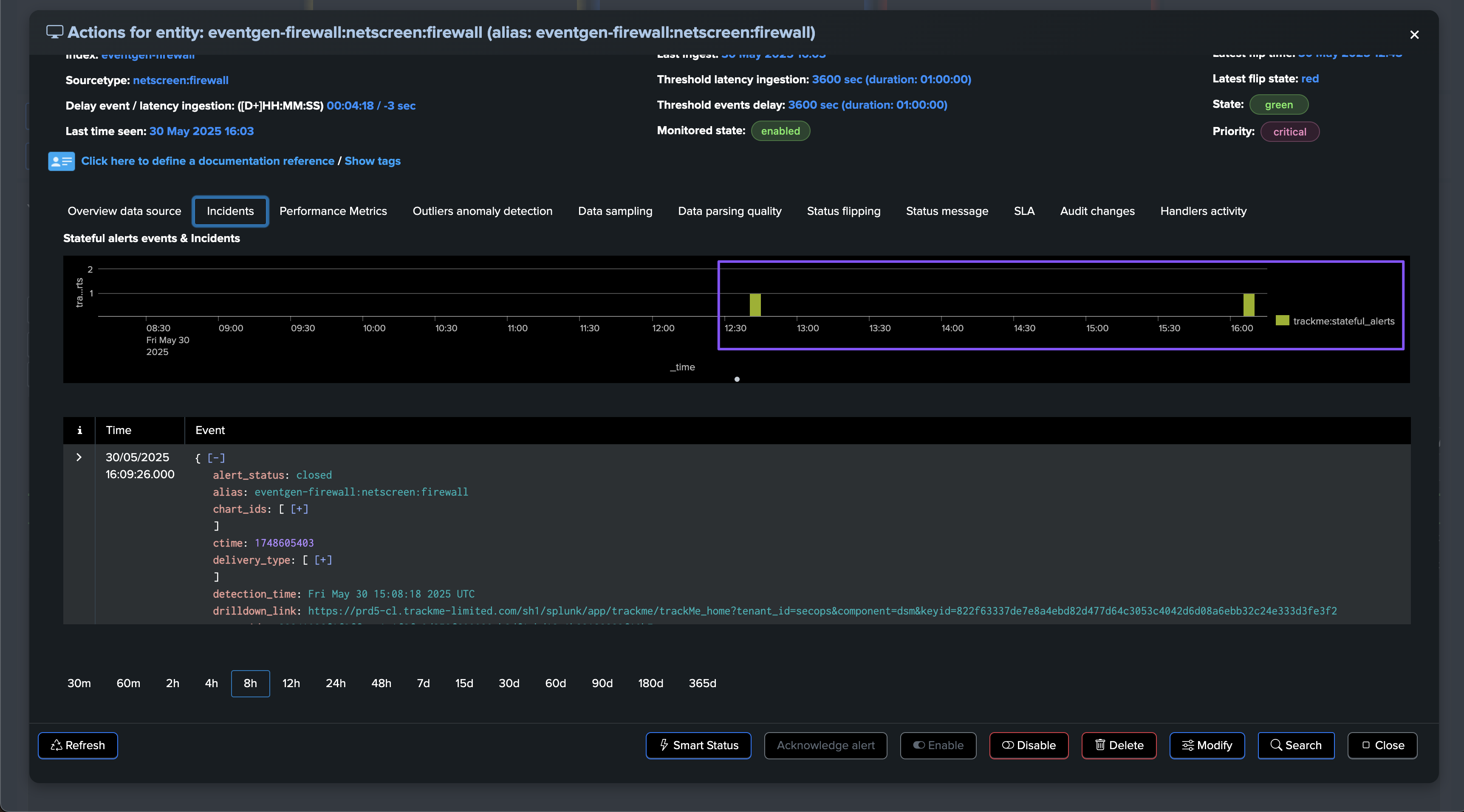The height and width of the screenshot is (812, 1464).
Task: Close the entity dialog with X
Action: 1414,35
